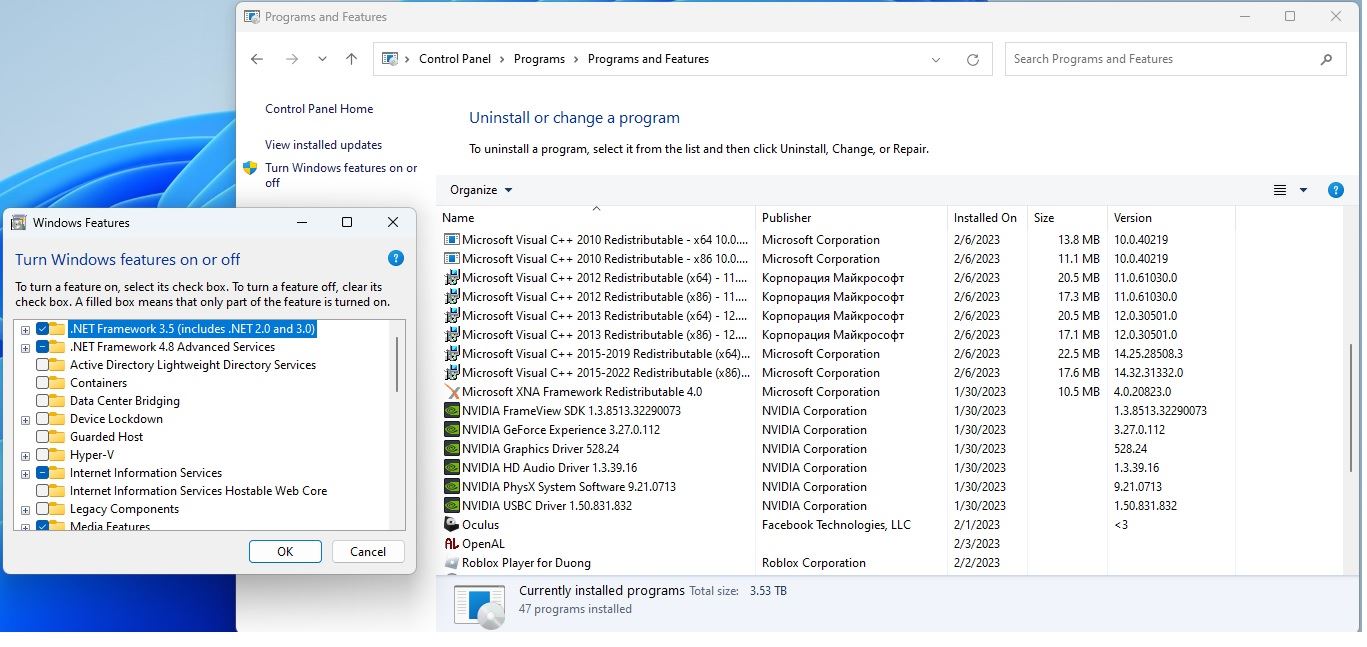Screen dimensions: 1367x647
Task: Uncheck .NET Framework 3.5 checkbox
Action: pyautogui.click(x=43, y=329)
